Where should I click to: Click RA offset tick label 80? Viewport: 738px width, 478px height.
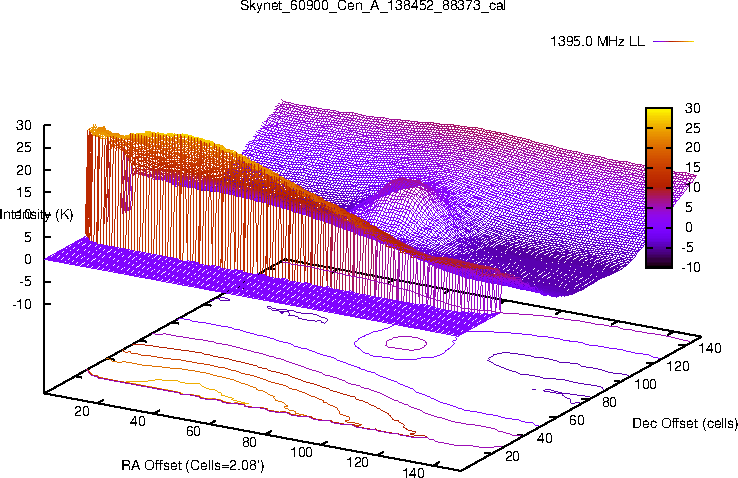[249, 442]
